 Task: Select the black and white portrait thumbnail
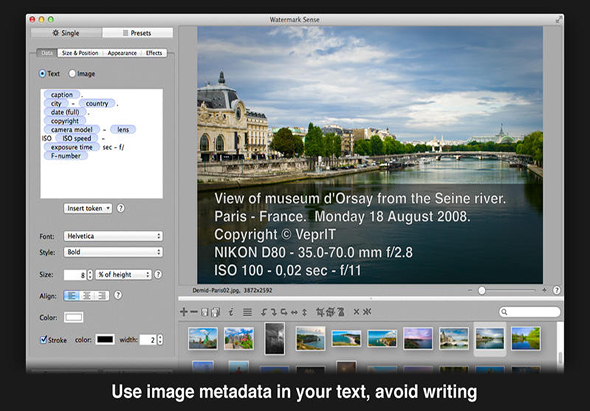click(275, 338)
